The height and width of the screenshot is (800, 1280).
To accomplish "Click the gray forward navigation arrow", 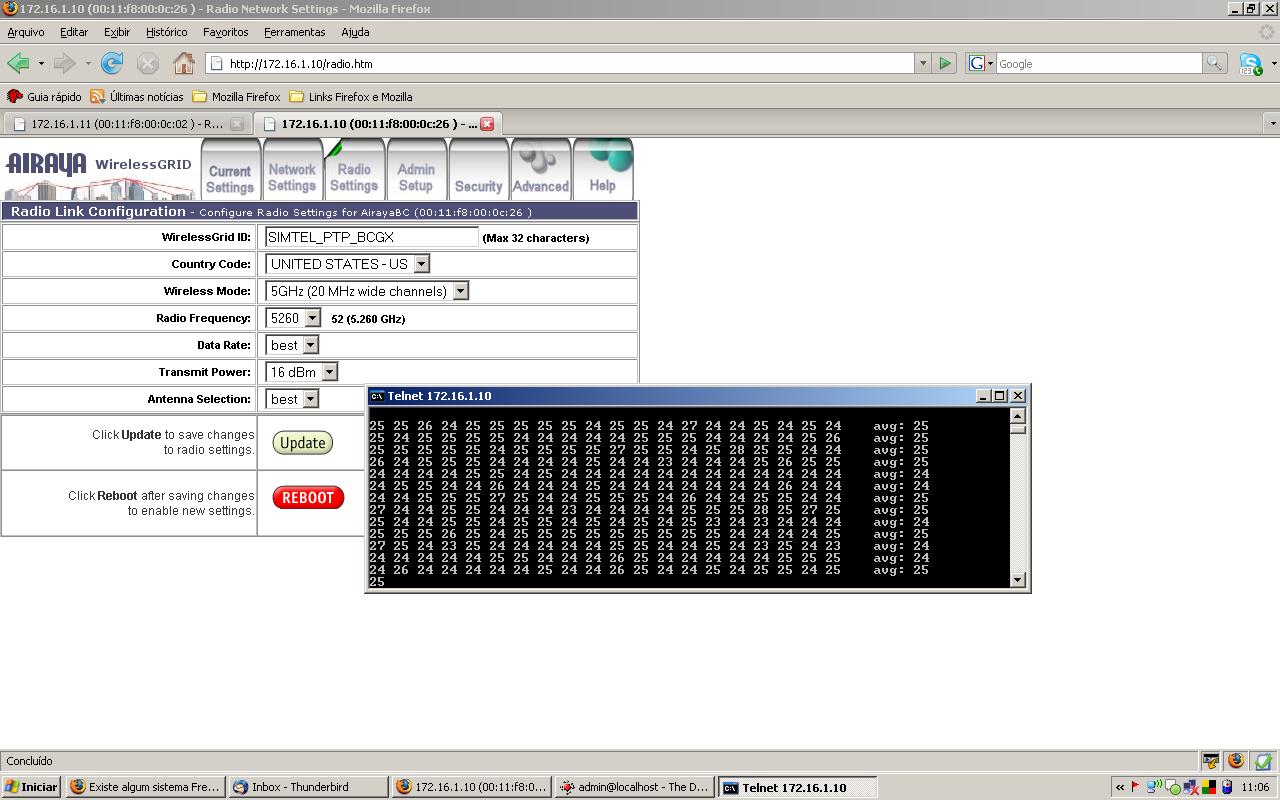I will 65,63.
